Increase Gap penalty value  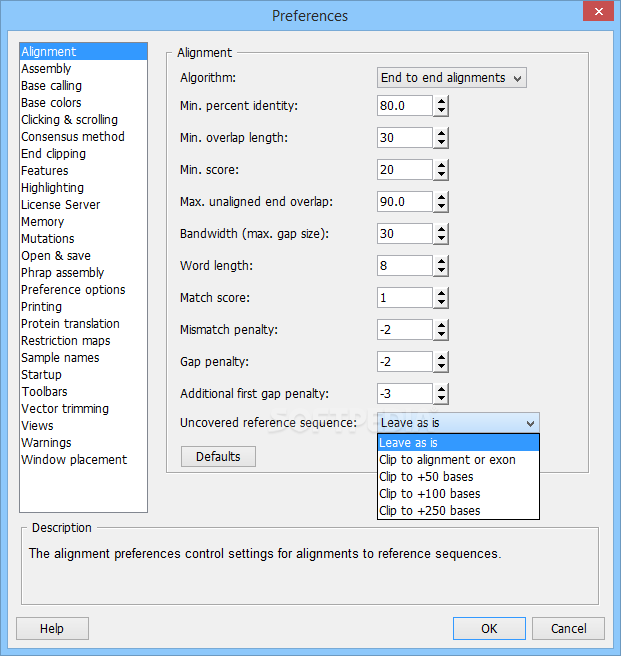coord(441,357)
